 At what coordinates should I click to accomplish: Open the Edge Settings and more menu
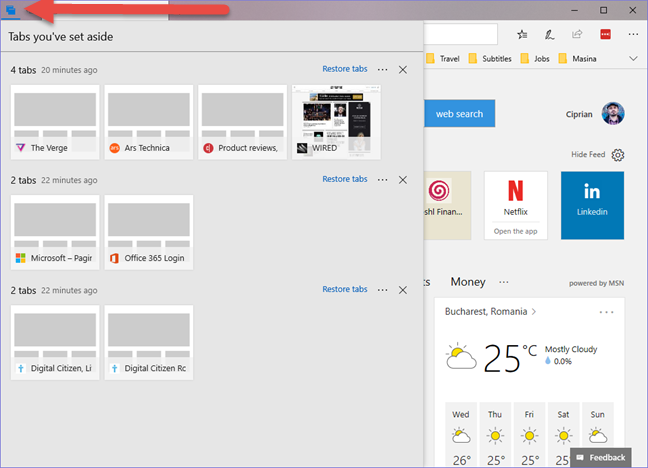633,34
